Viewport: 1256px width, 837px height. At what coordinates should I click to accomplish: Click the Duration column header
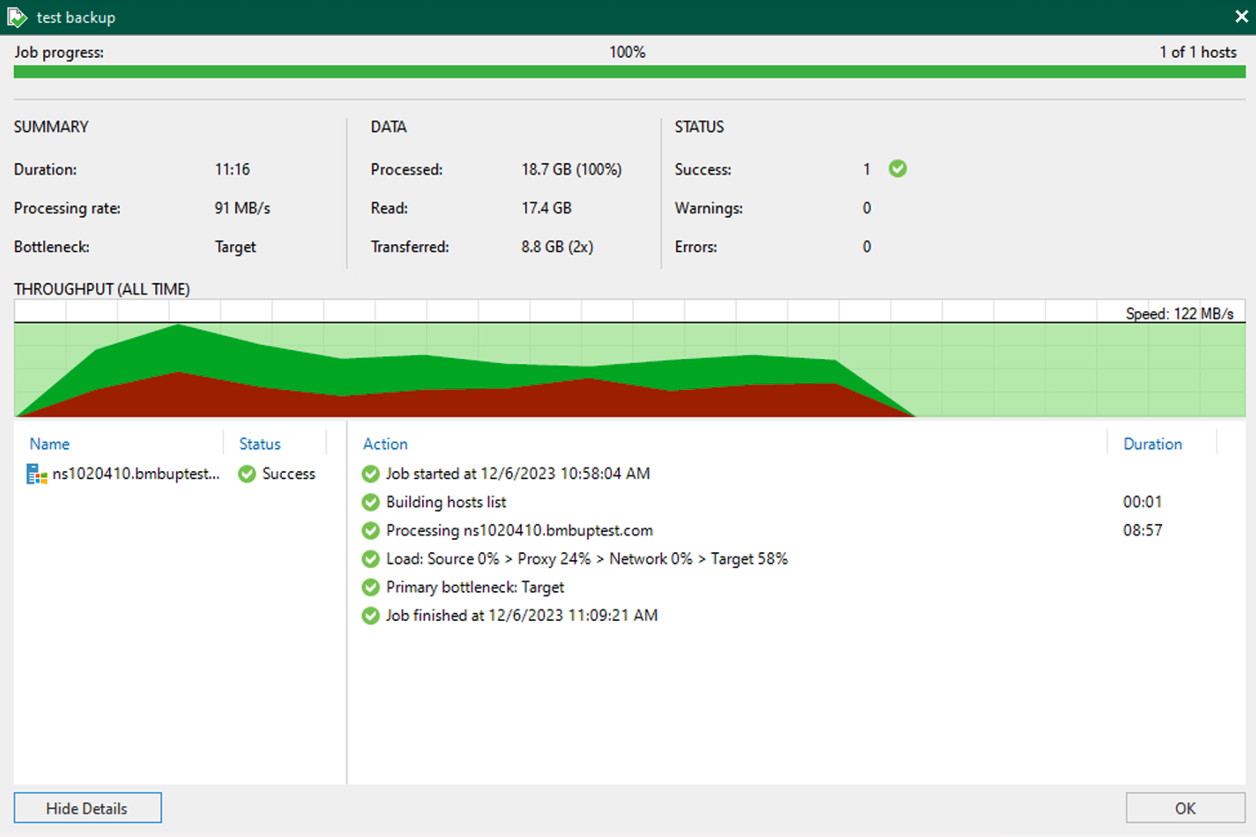(x=1151, y=444)
